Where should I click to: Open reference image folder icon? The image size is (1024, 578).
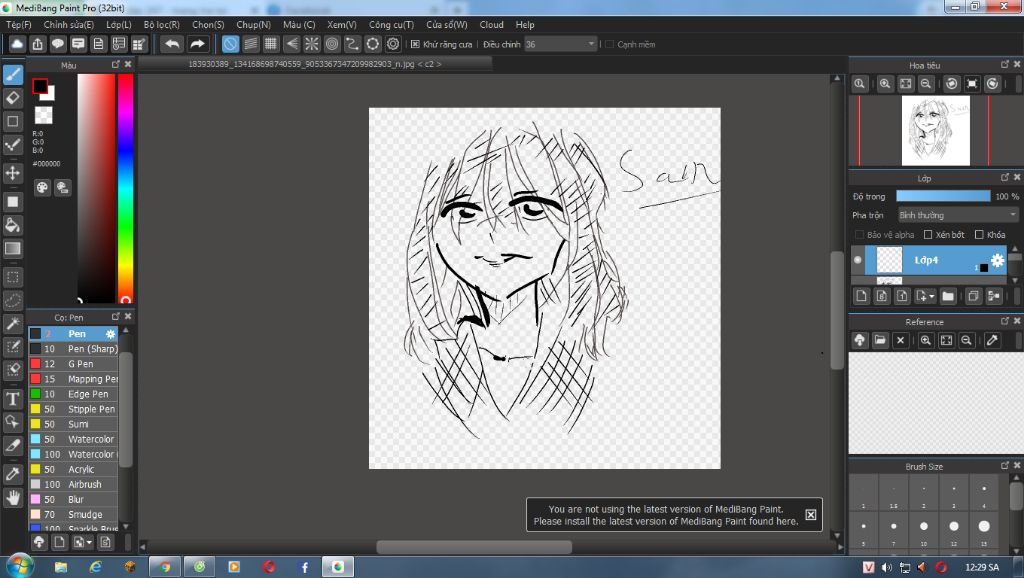880,340
